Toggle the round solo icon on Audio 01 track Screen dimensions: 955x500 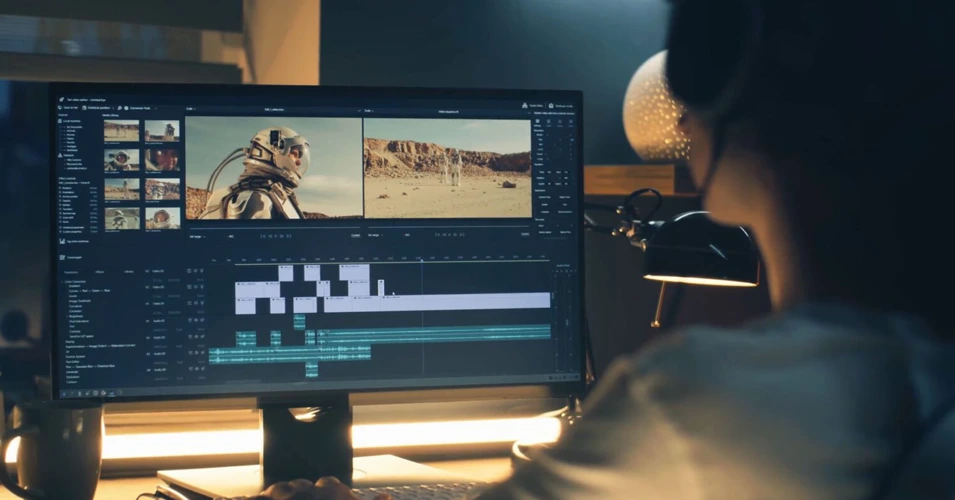196,320
